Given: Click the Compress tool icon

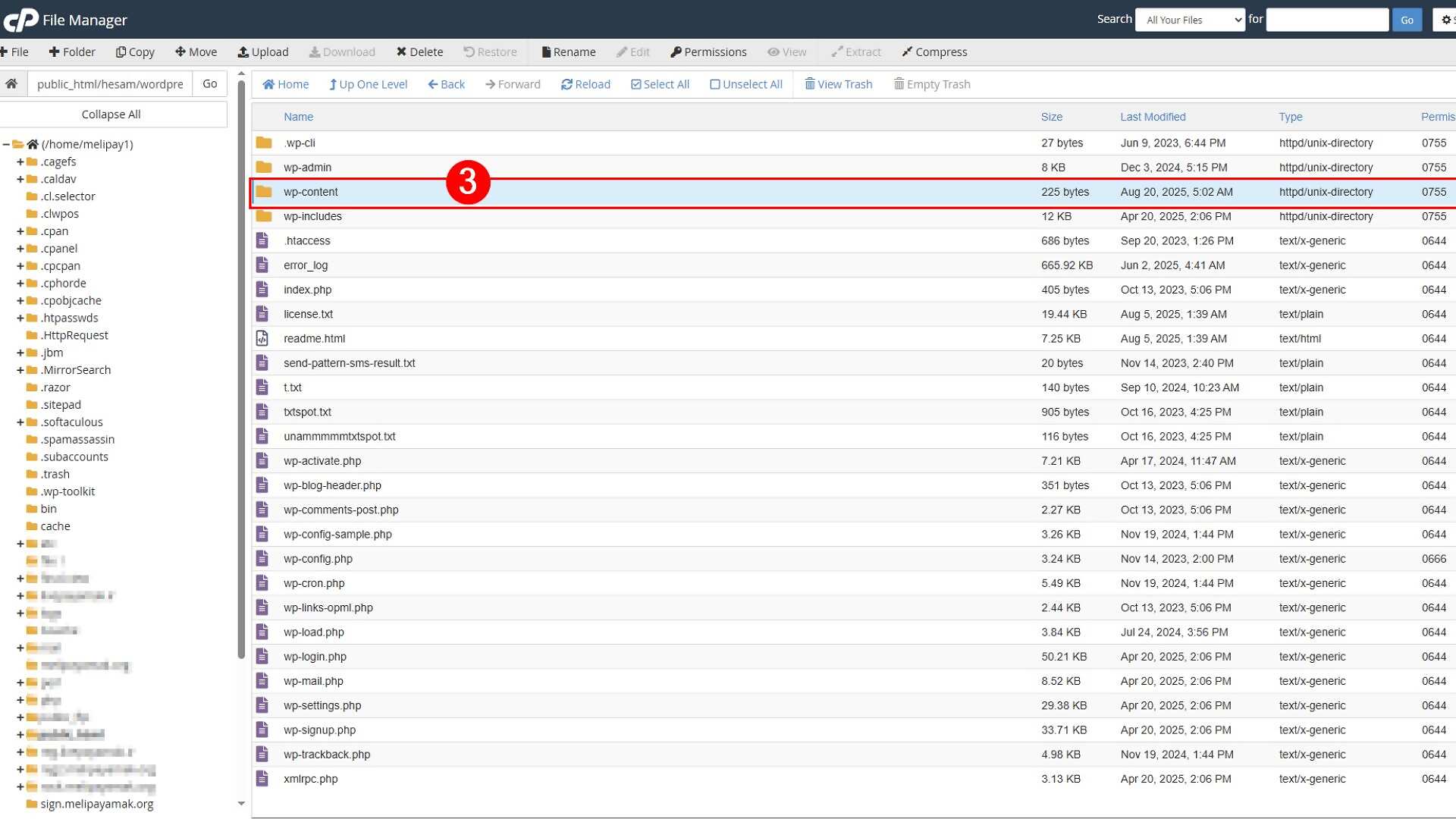Looking at the screenshot, I should pos(907,52).
